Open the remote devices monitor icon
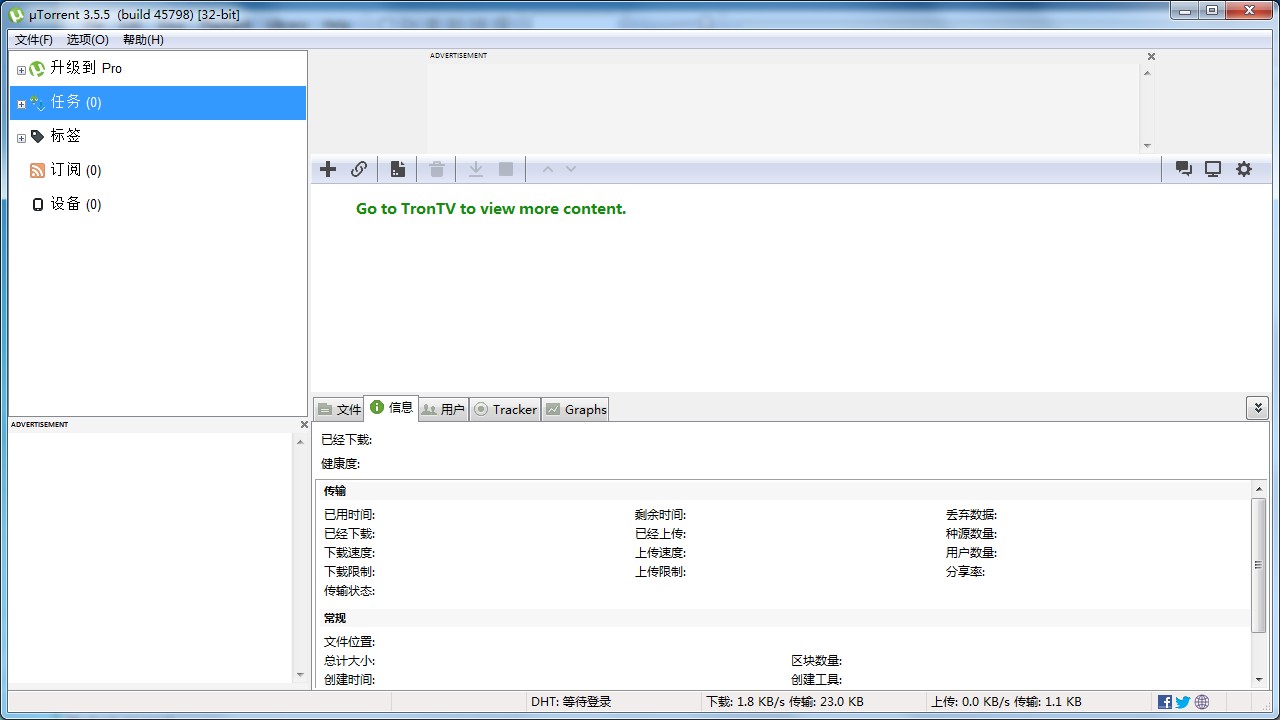This screenshot has width=1280, height=720. [x=1213, y=169]
